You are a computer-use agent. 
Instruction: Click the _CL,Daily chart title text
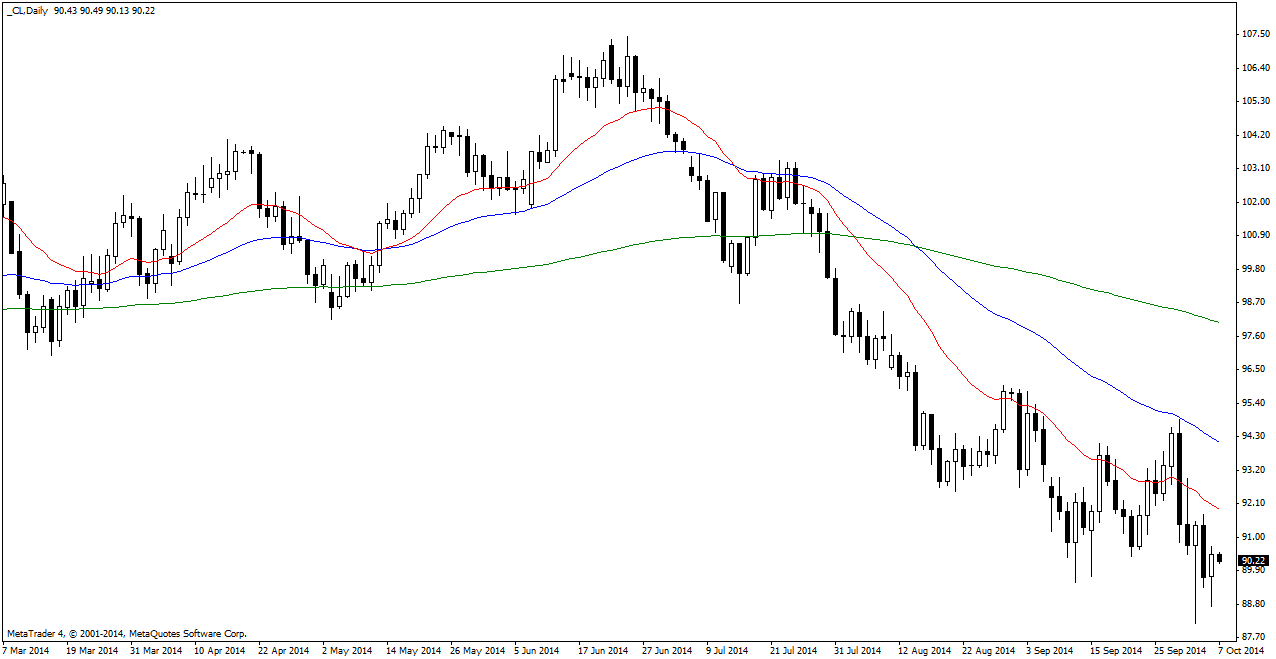click(28, 10)
